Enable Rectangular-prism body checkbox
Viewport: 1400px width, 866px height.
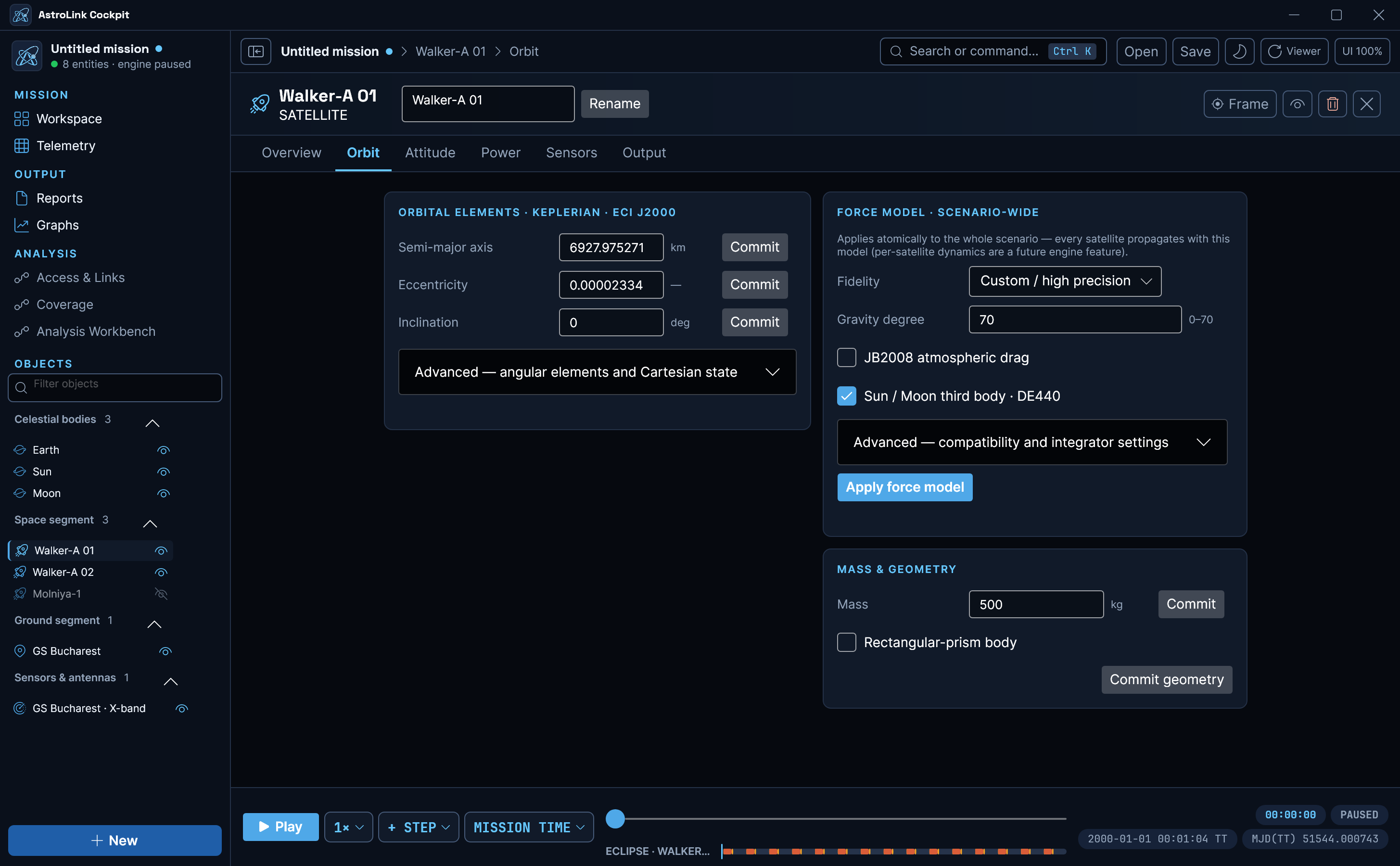click(846, 642)
